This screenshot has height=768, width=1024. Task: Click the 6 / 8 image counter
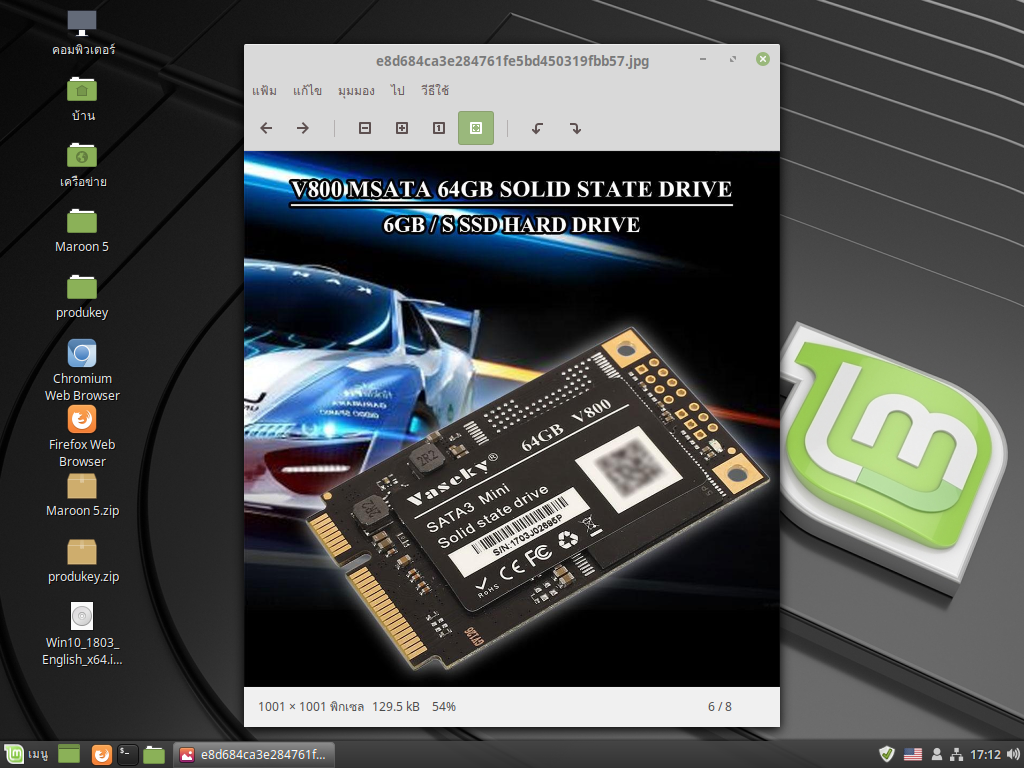coord(720,707)
